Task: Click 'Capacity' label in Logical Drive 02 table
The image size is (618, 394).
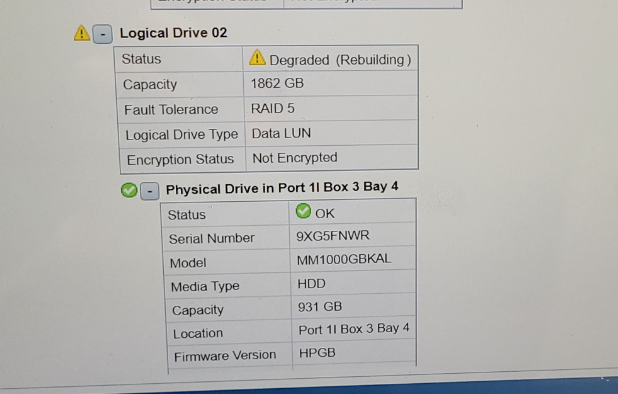Action: tap(150, 84)
